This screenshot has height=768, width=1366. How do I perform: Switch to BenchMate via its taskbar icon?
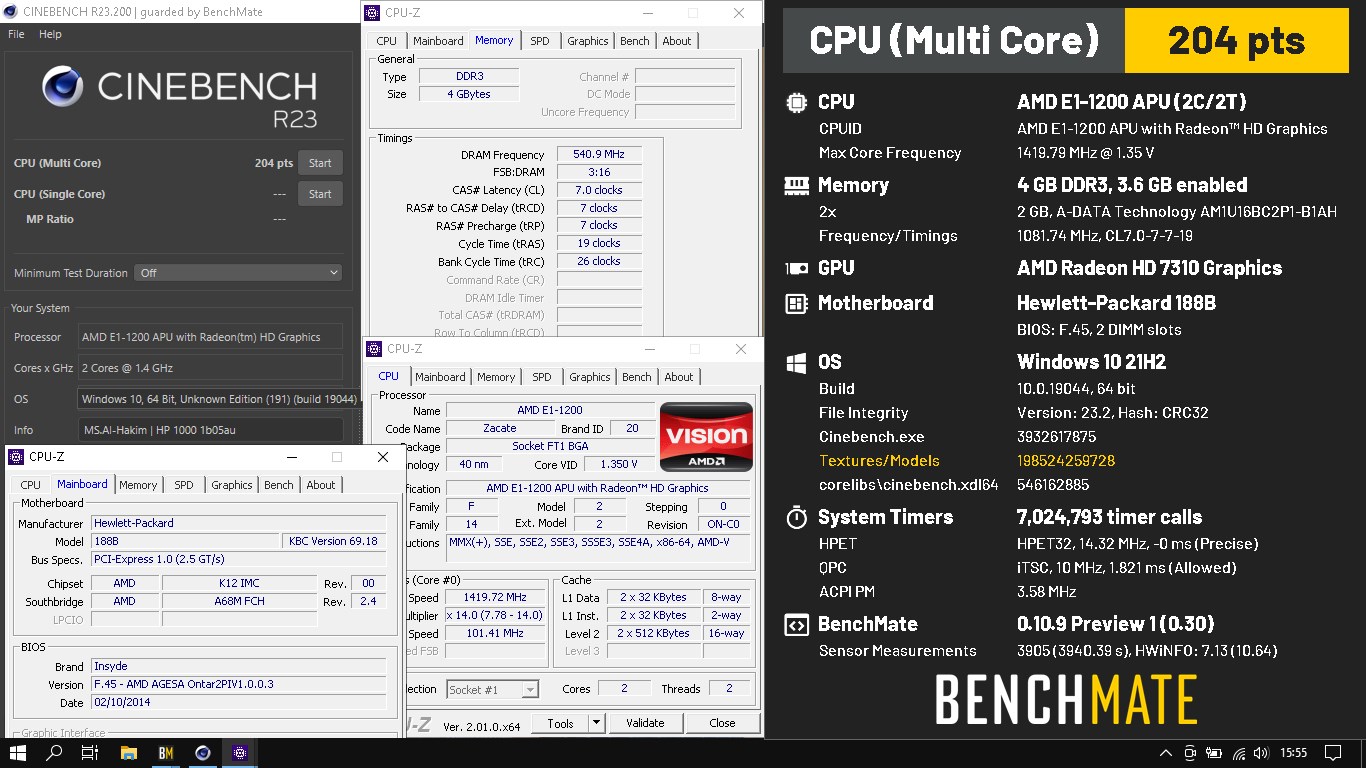pos(166,753)
